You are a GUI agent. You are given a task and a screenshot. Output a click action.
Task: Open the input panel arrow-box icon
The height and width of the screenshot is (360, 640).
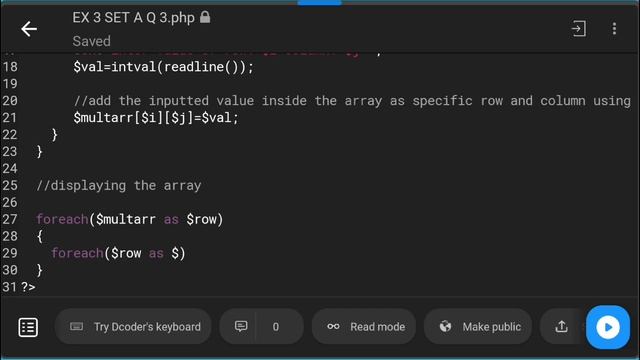click(x=578, y=29)
